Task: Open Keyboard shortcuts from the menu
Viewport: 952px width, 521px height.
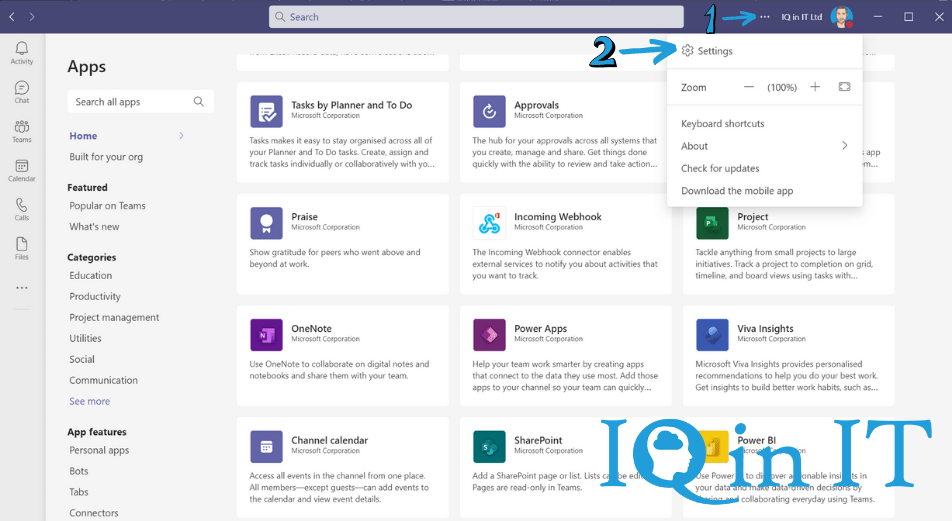Action: [x=722, y=123]
